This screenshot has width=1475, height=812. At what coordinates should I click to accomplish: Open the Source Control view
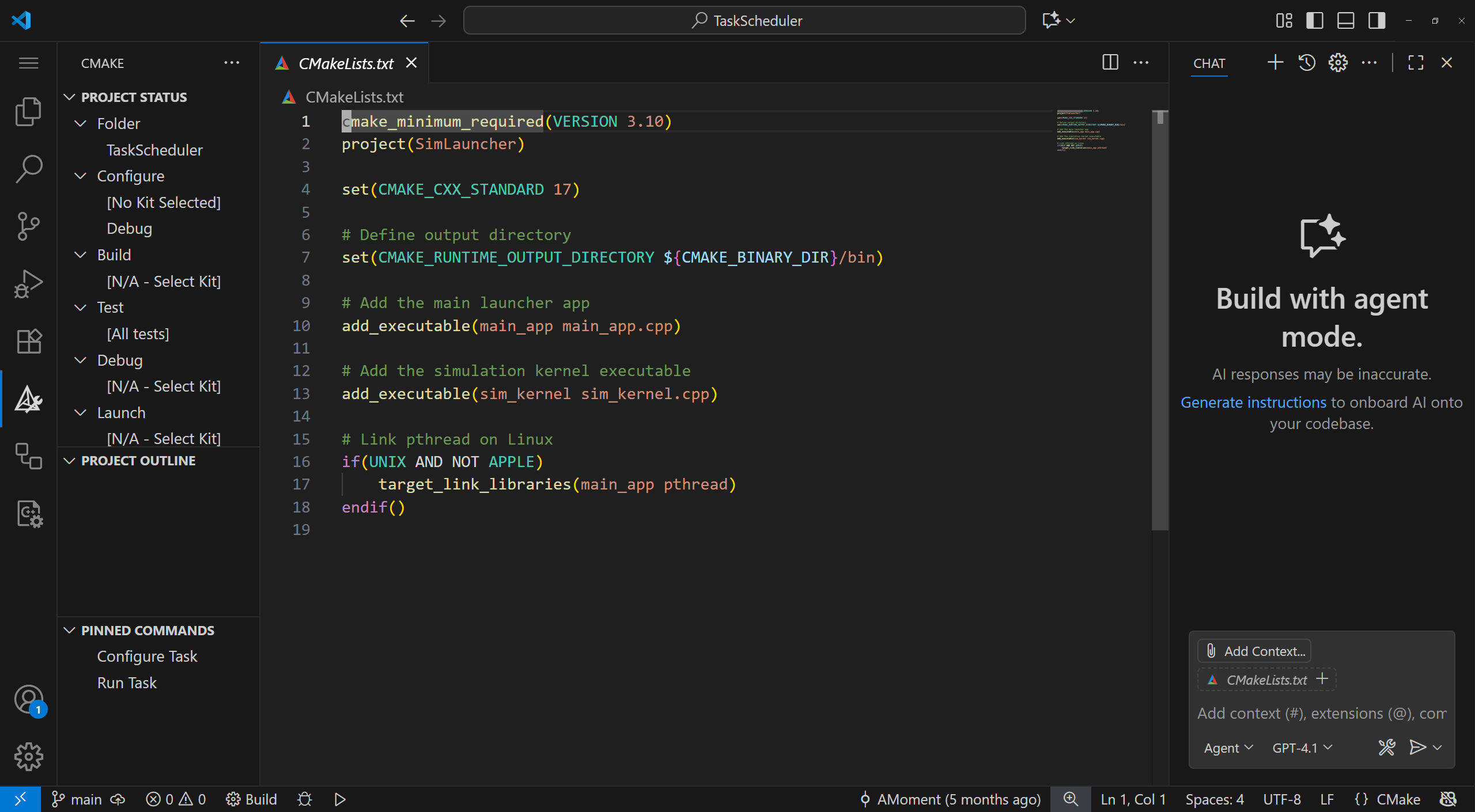[x=28, y=226]
